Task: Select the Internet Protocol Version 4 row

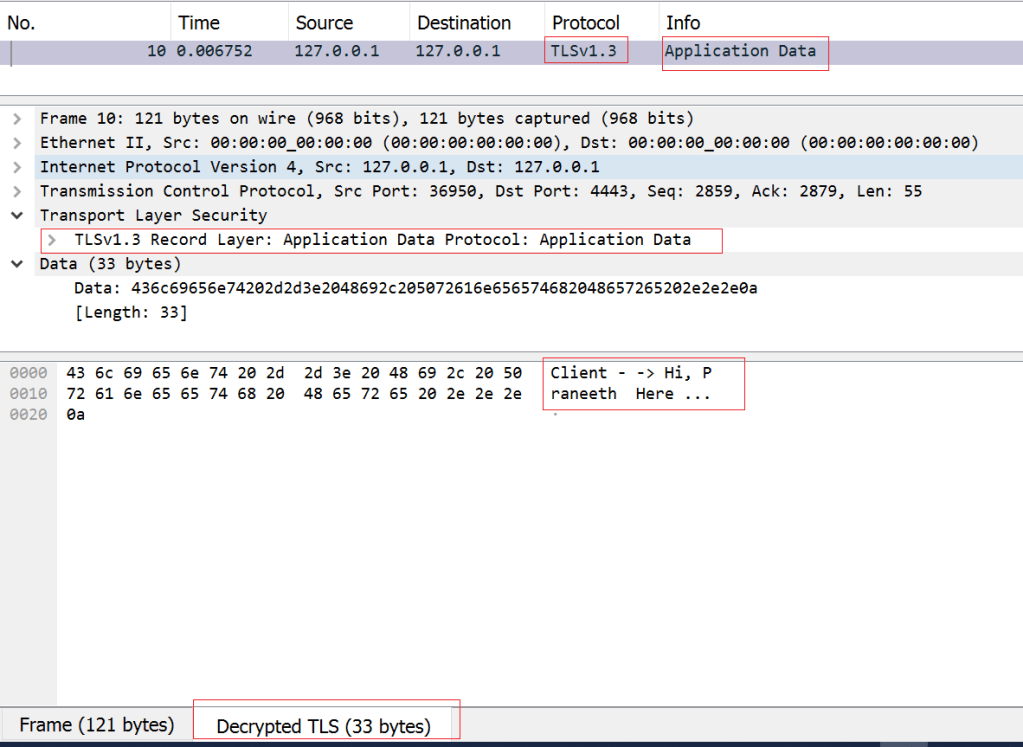Action: click(320, 167)
